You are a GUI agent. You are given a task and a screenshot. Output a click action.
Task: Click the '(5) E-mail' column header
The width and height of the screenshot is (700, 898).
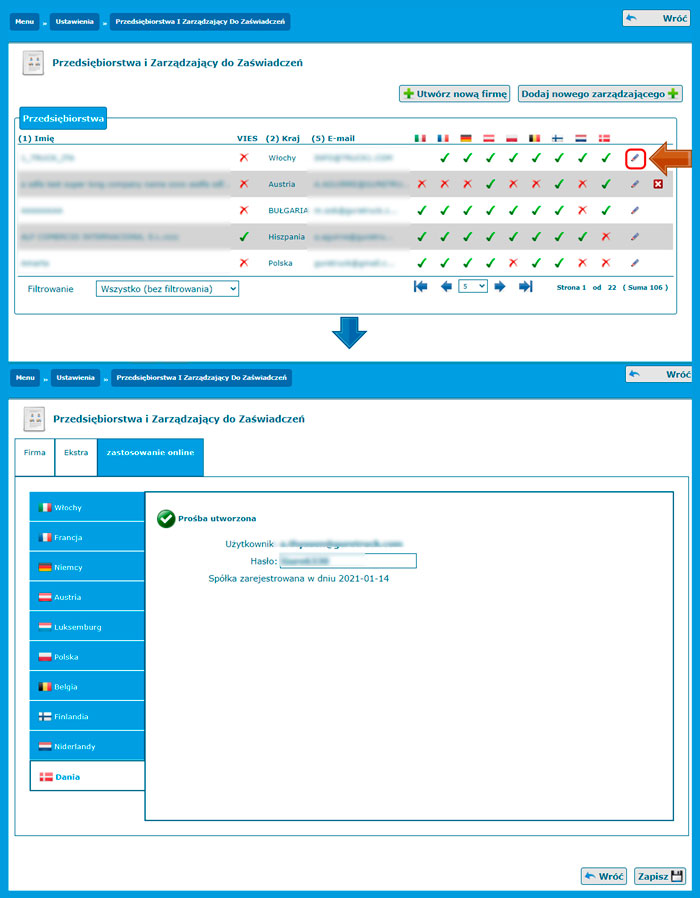333,139
